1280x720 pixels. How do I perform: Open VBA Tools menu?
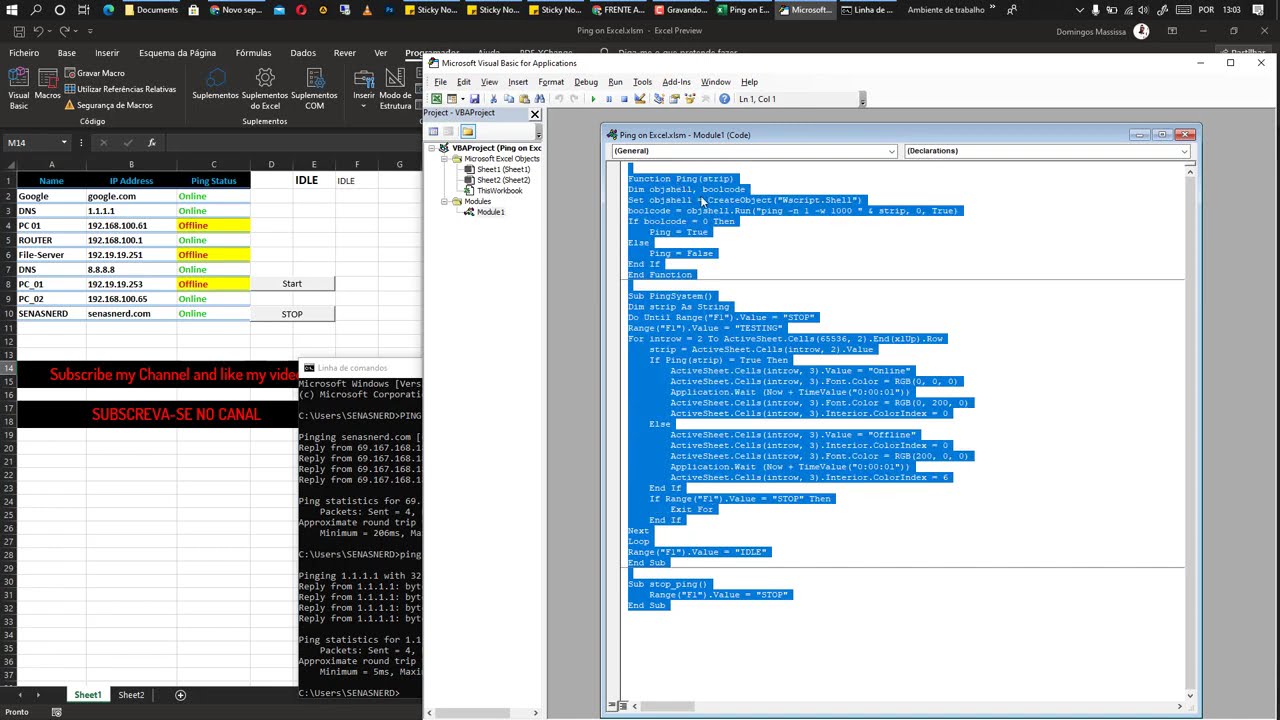pyautogui.click(x=642, y=82)
